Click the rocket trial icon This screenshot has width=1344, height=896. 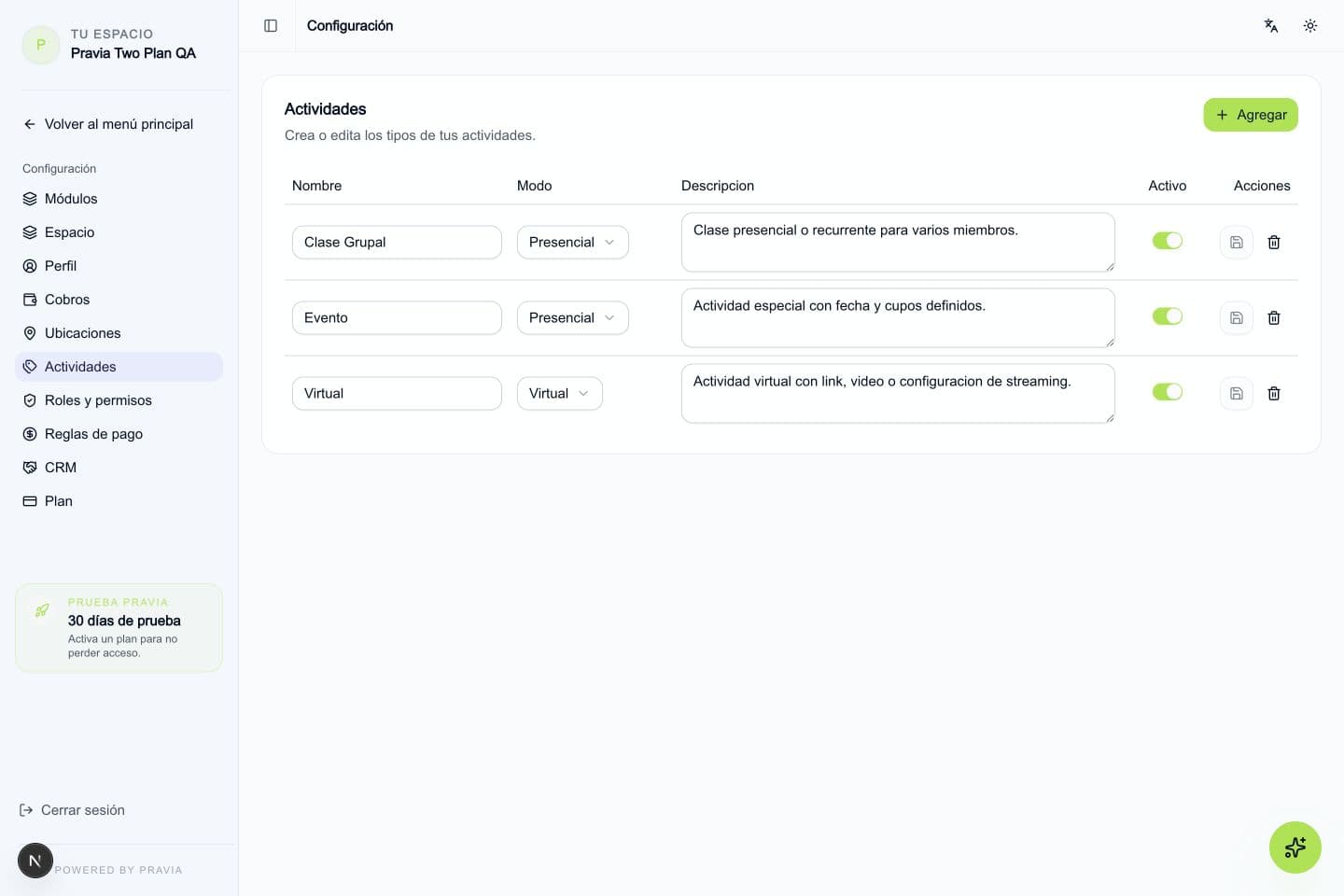42,610
